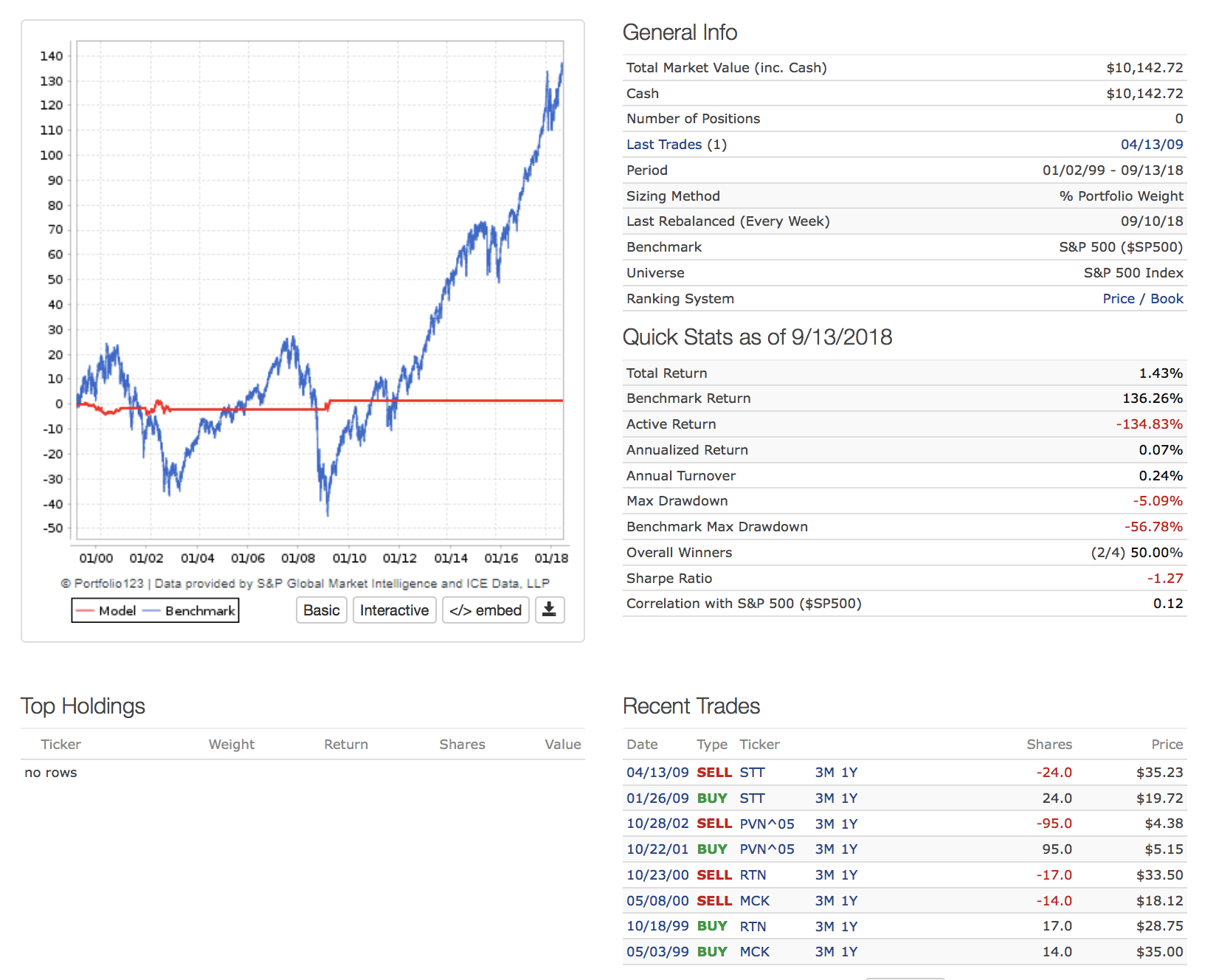This screenshot has width=1216, height=980.
Task: Switch chart to Basic view
Action: 321,610
